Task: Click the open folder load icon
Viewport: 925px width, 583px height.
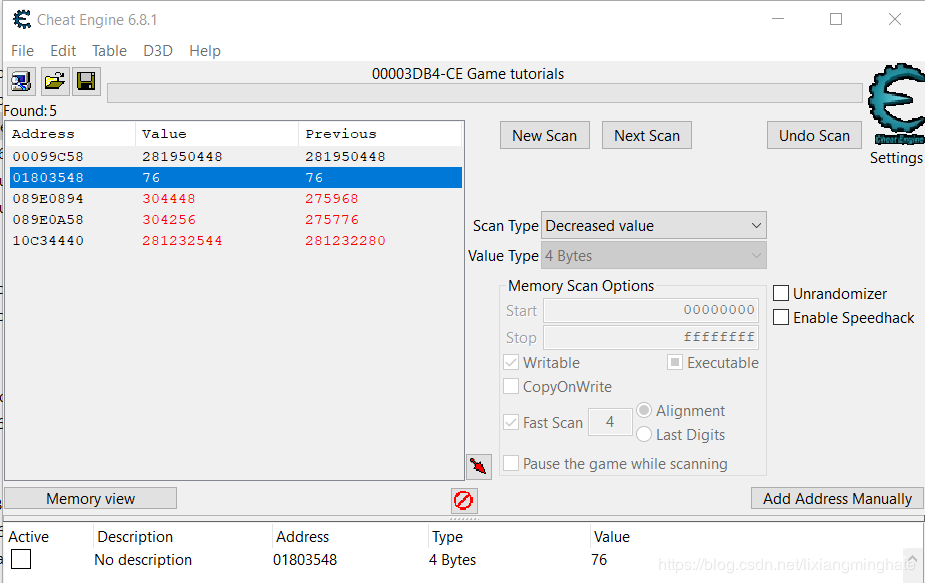Action: point(54,82)
